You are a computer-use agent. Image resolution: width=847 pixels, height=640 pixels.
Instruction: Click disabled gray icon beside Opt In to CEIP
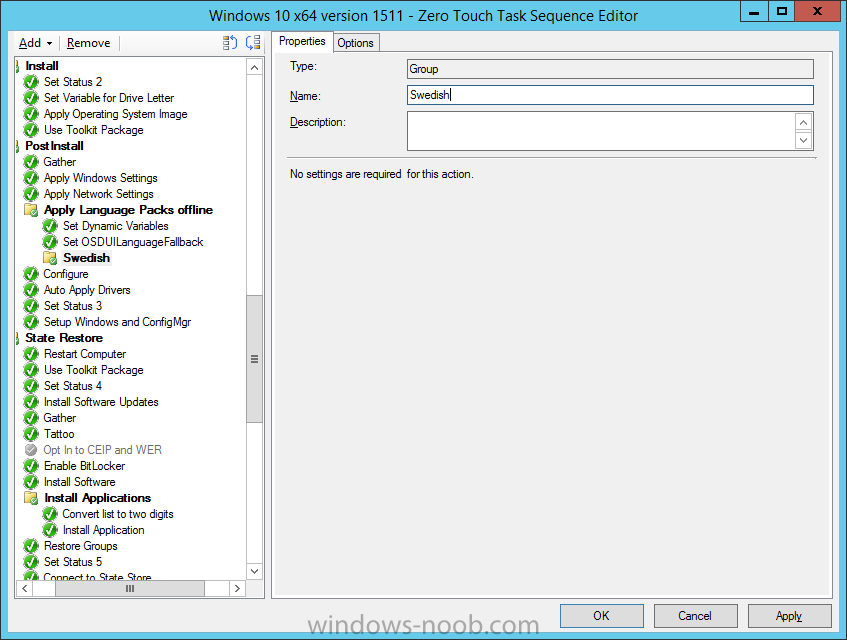click(x=31, y=450)
